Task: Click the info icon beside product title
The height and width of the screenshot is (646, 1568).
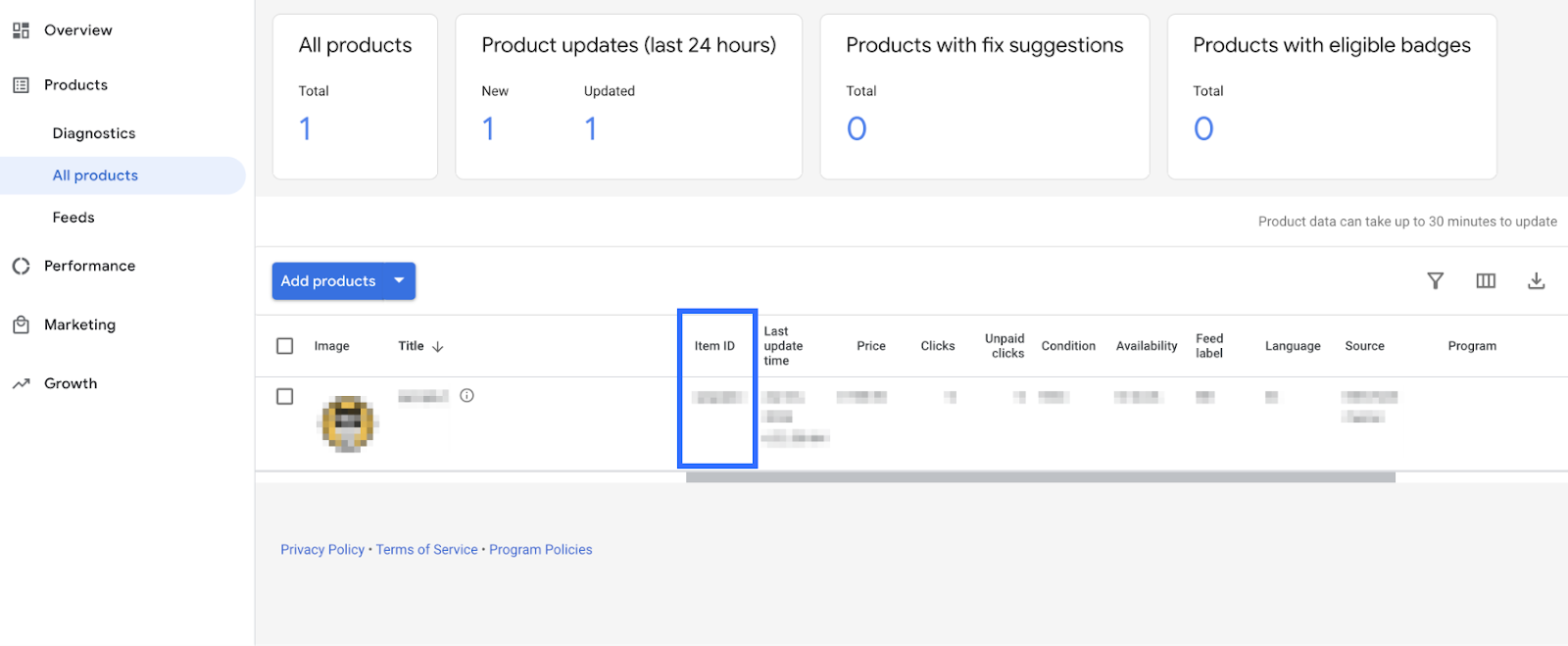Action: pos(466,396)
